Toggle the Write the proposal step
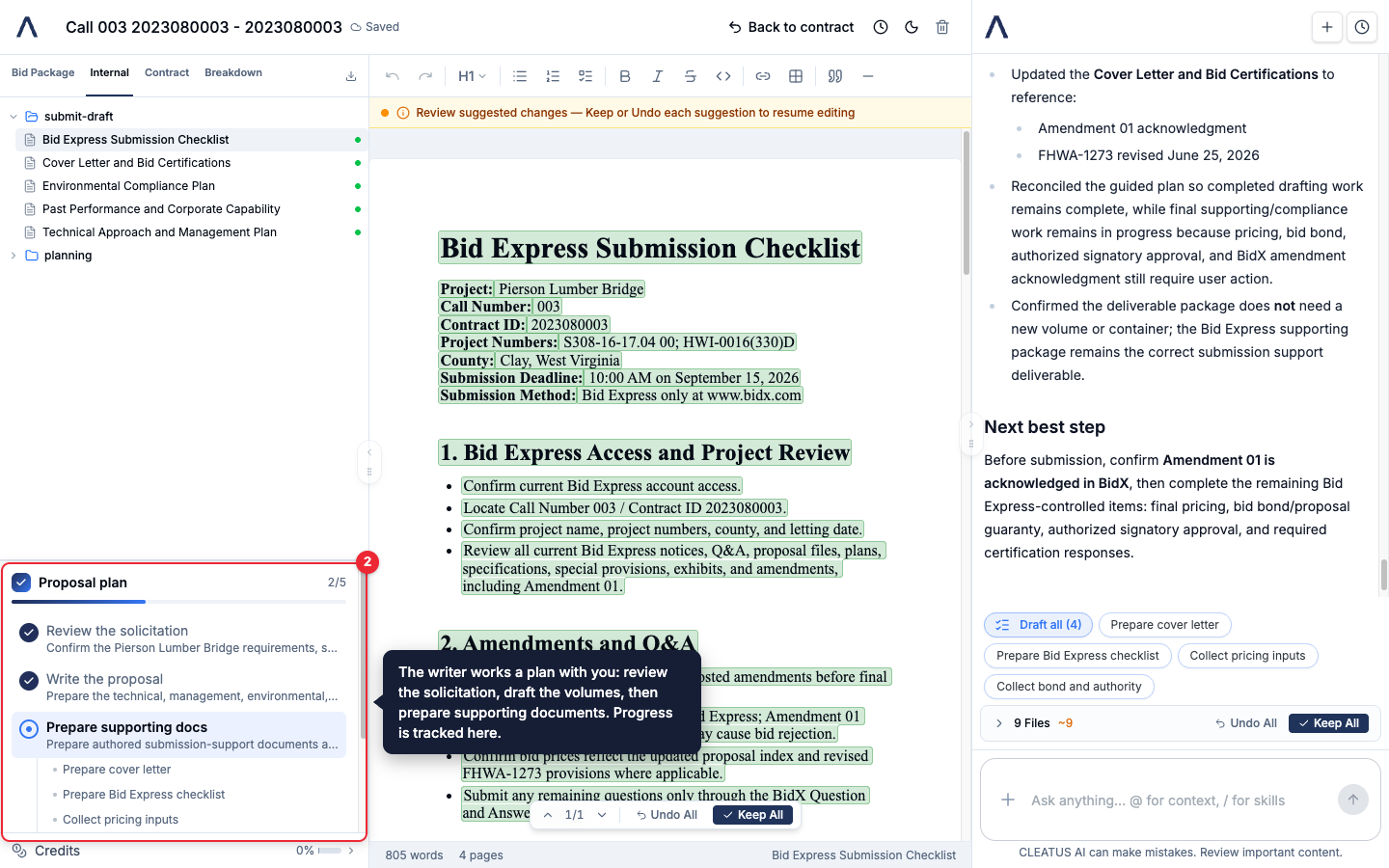Viewport: 1389px width, 868px height. tap(29, 680)
